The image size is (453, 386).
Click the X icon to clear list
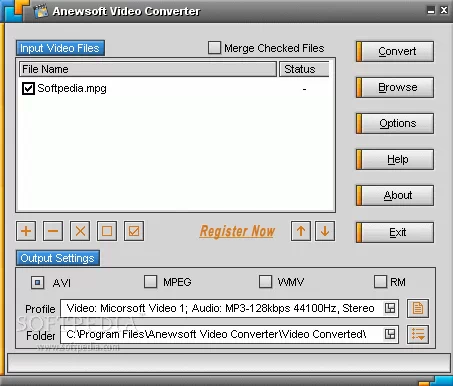tap(80, 231)
